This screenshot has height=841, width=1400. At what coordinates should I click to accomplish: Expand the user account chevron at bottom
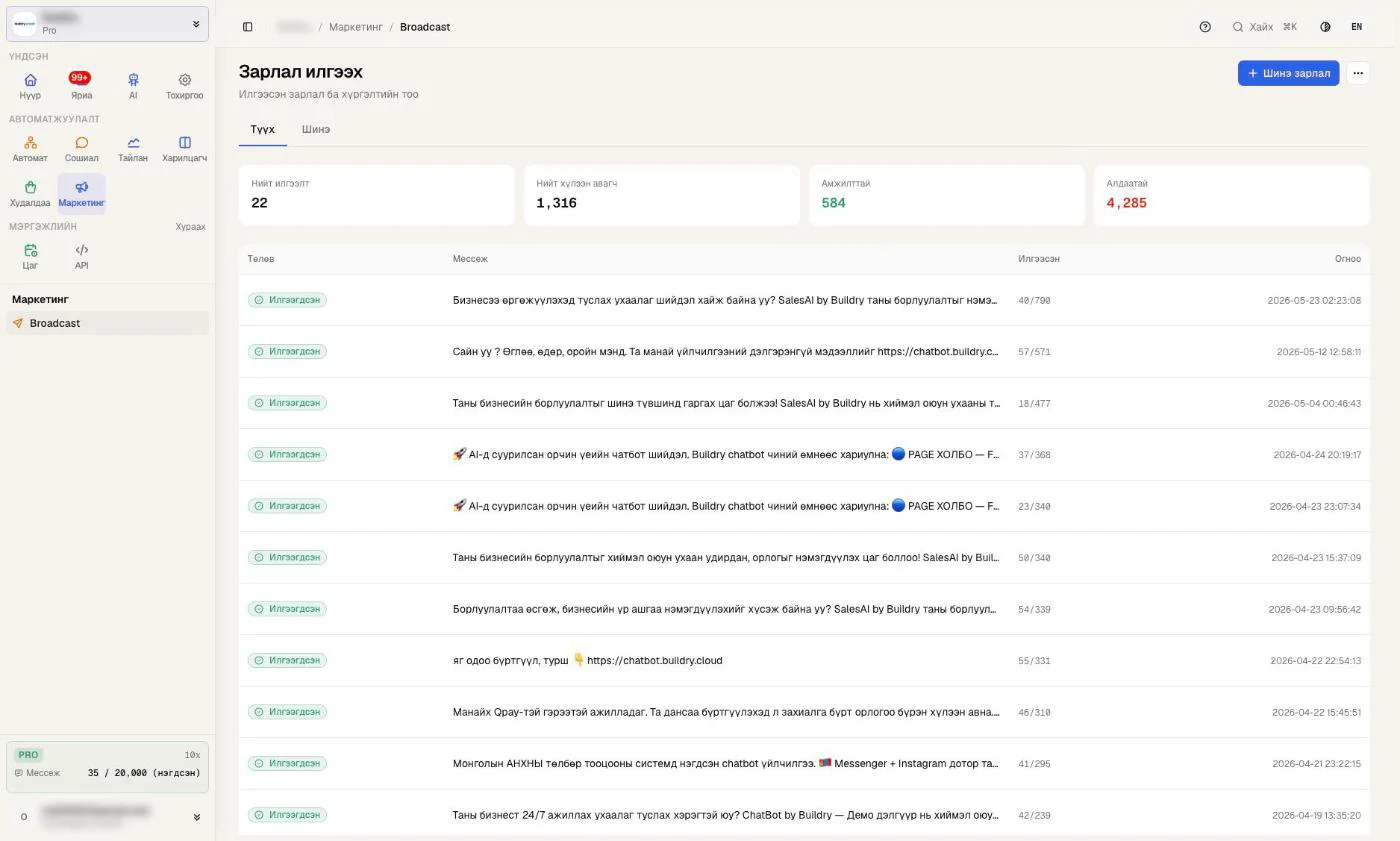coord(196,817)
